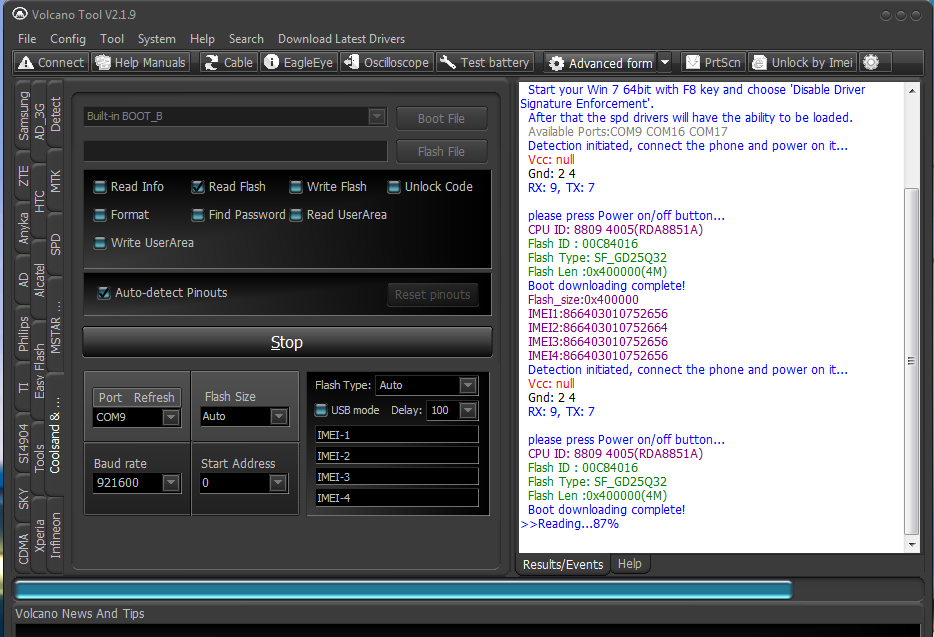Viewport: 934px width, 637px height.
Task: Switch to the Samsung tab
Action: 23,116
